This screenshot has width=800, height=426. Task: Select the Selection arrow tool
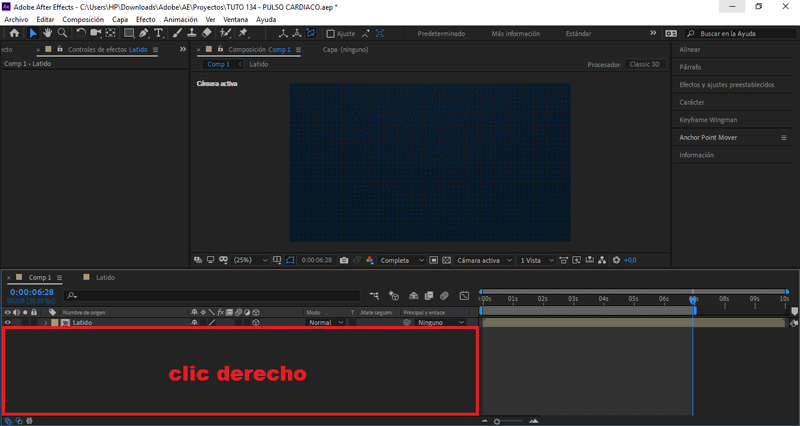click(33, 33)
